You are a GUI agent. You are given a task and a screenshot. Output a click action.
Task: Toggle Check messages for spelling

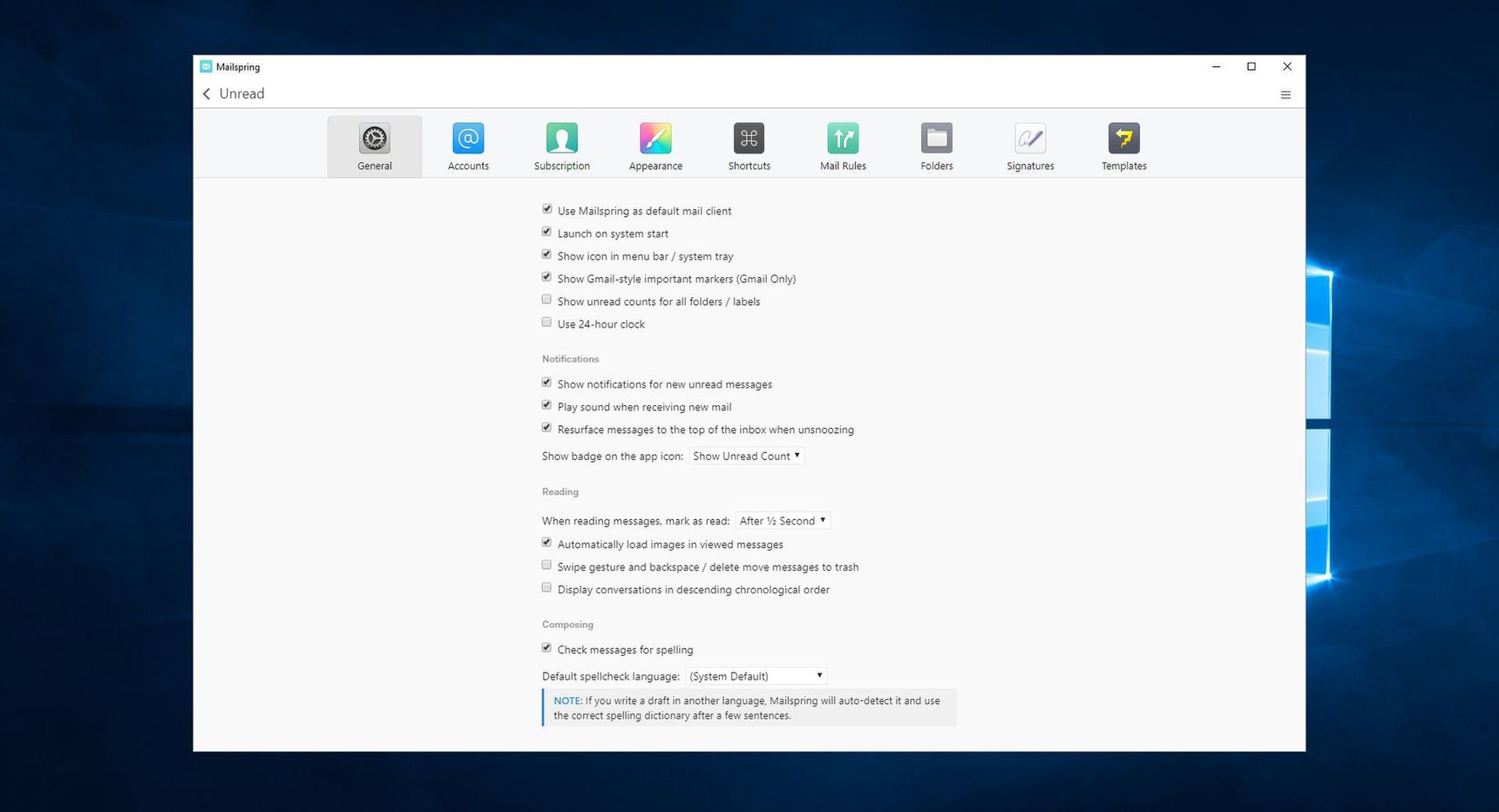coord(546,648)
